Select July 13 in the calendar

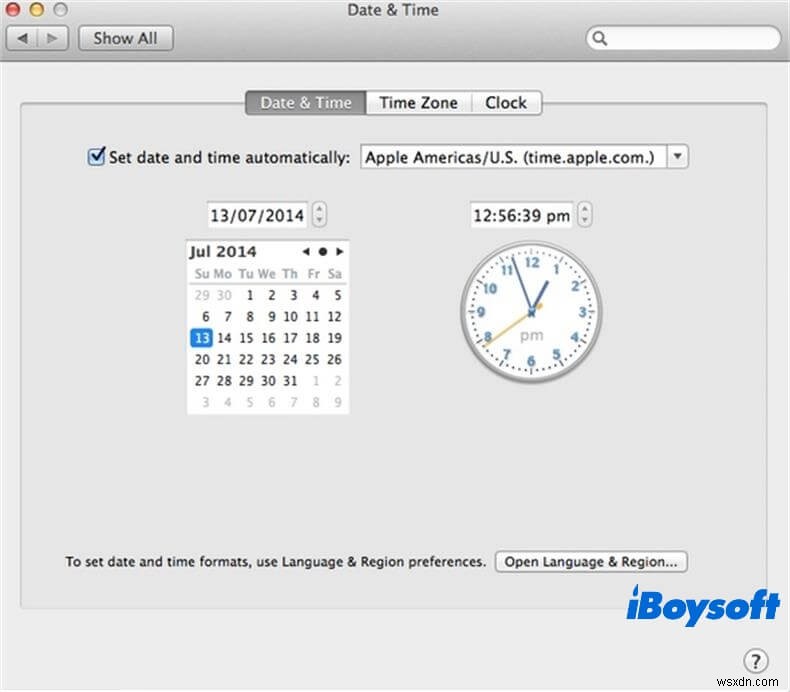point(202,338)
